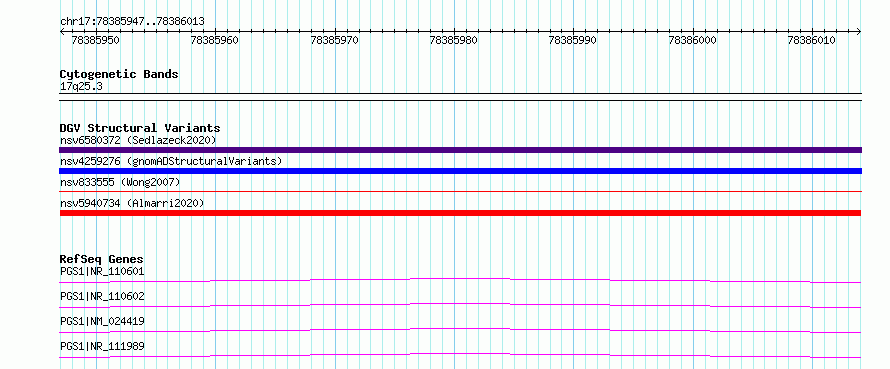Image resolution: width=890 pixels, height=369 pixels.
Task: Open variant nsv4259276 (gnomADStructuralVariants) label
Action: [171, 161]
